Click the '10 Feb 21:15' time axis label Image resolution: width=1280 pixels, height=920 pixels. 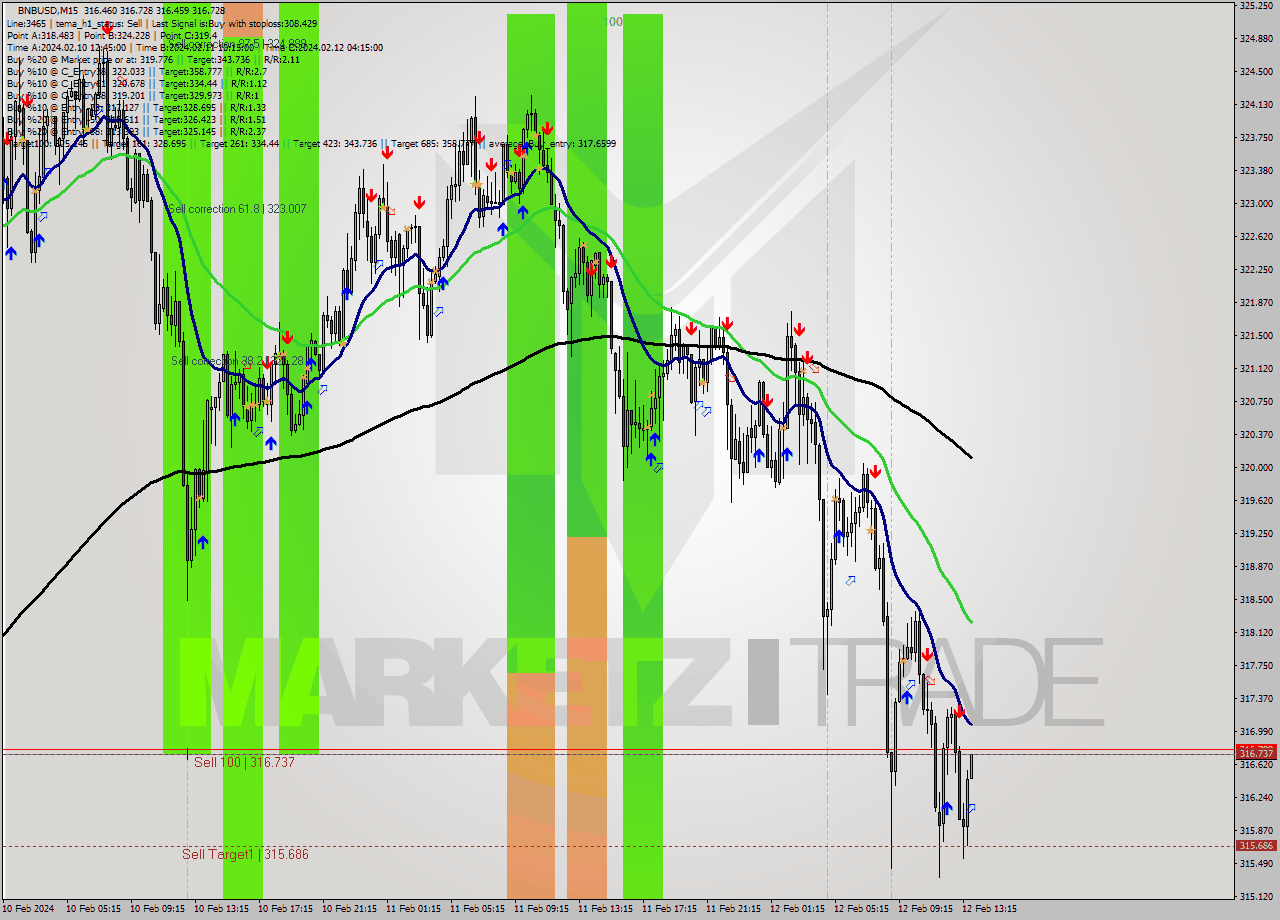coord(349,909)
